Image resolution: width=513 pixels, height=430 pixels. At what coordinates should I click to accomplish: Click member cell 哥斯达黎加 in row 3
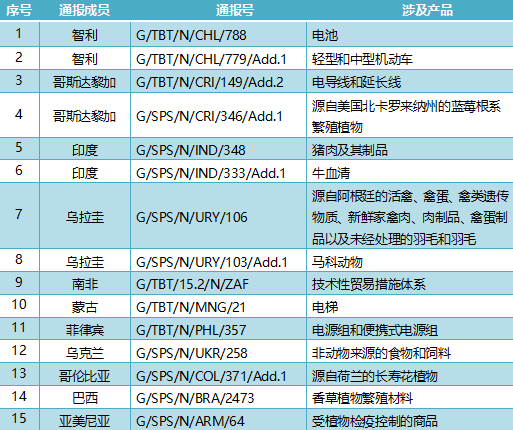(84, 82)
